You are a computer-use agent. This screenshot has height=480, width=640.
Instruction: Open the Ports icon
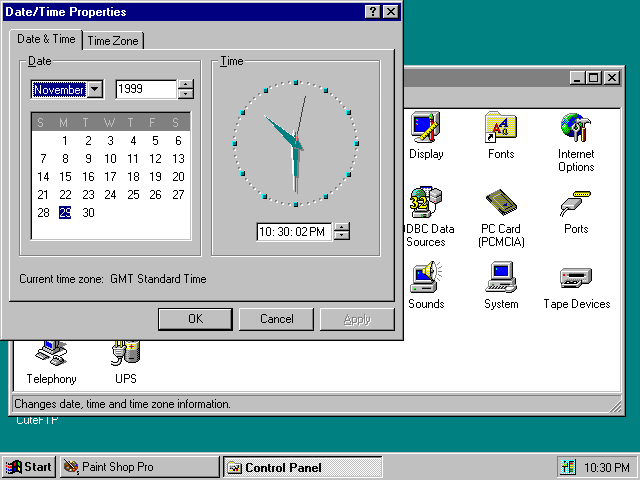click(x=576, y=204)
